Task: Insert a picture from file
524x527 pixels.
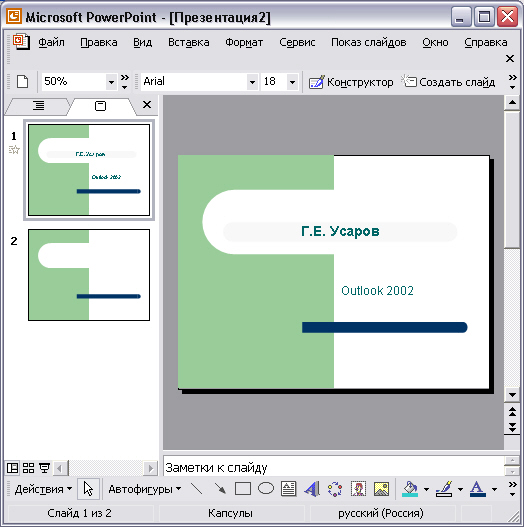Action: (x=381, y=489)
